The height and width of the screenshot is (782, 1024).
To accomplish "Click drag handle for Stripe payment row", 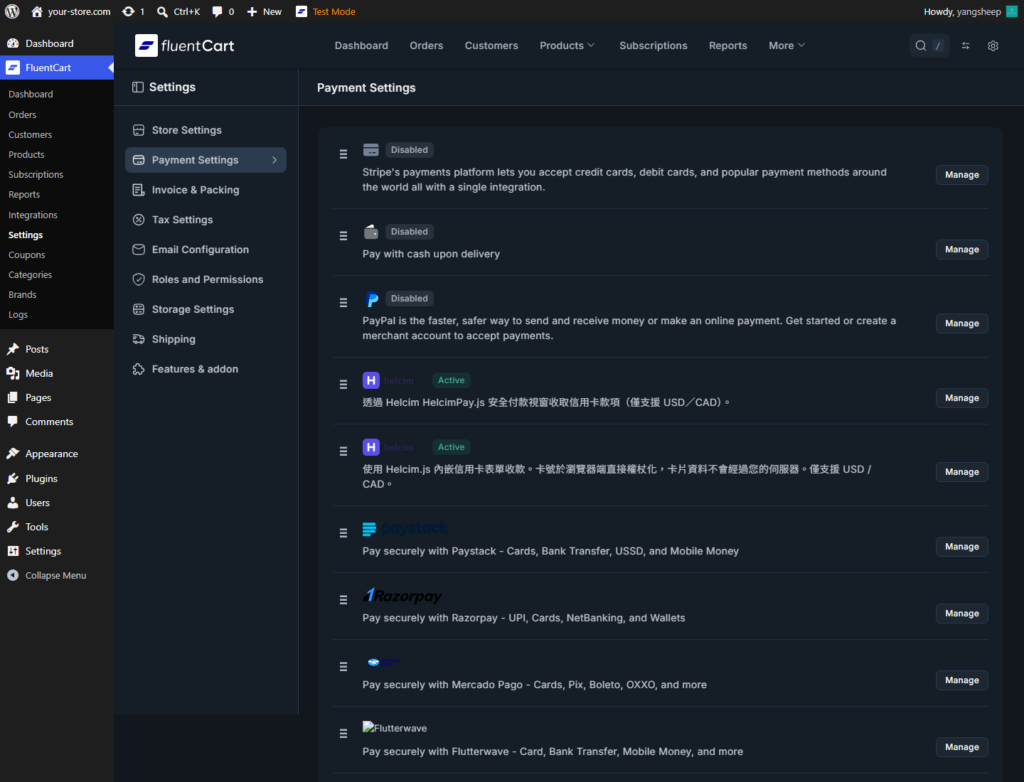I will pos(344,154).
